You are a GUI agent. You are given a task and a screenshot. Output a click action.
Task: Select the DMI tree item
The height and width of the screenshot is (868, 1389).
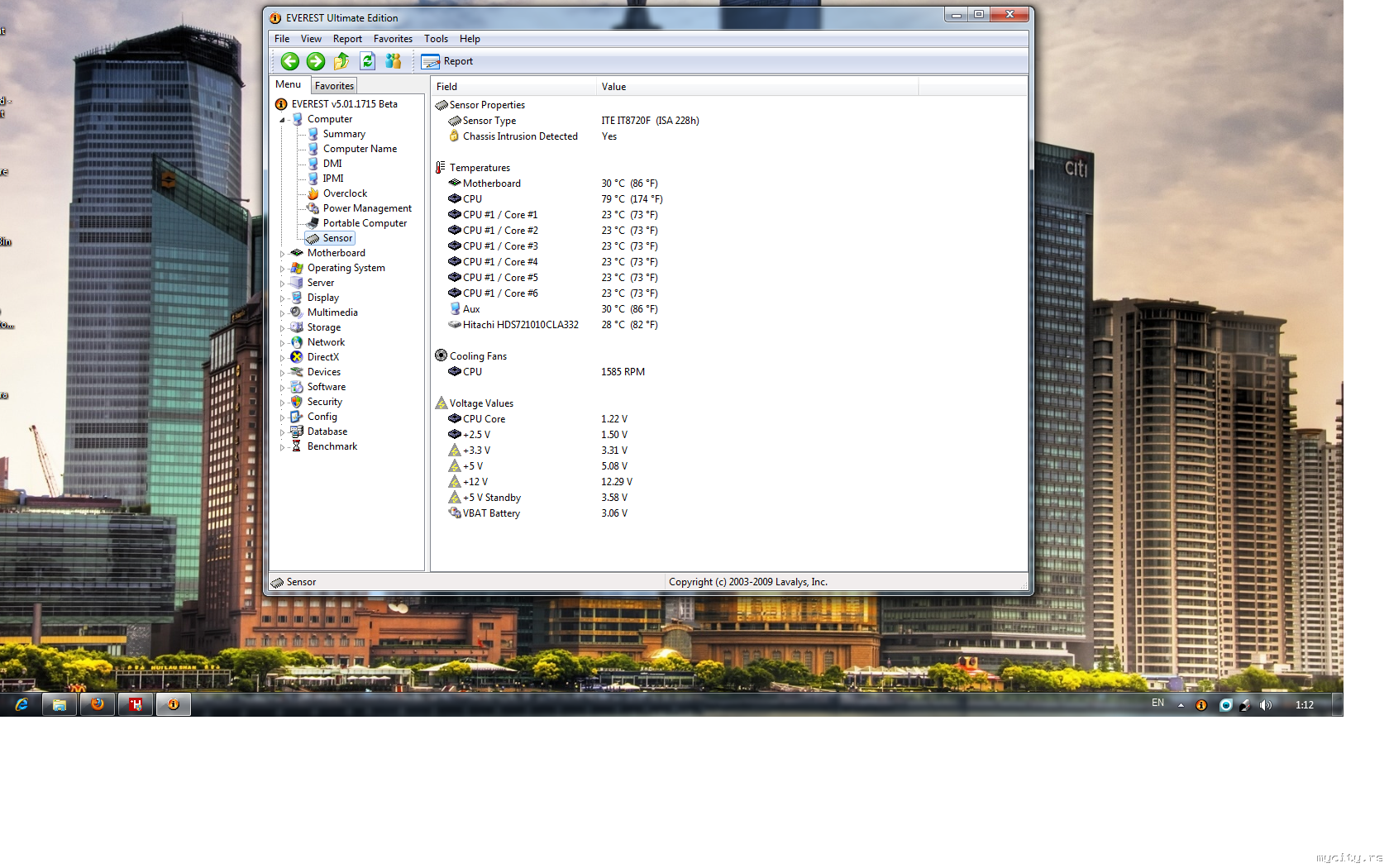click(332, 164)
